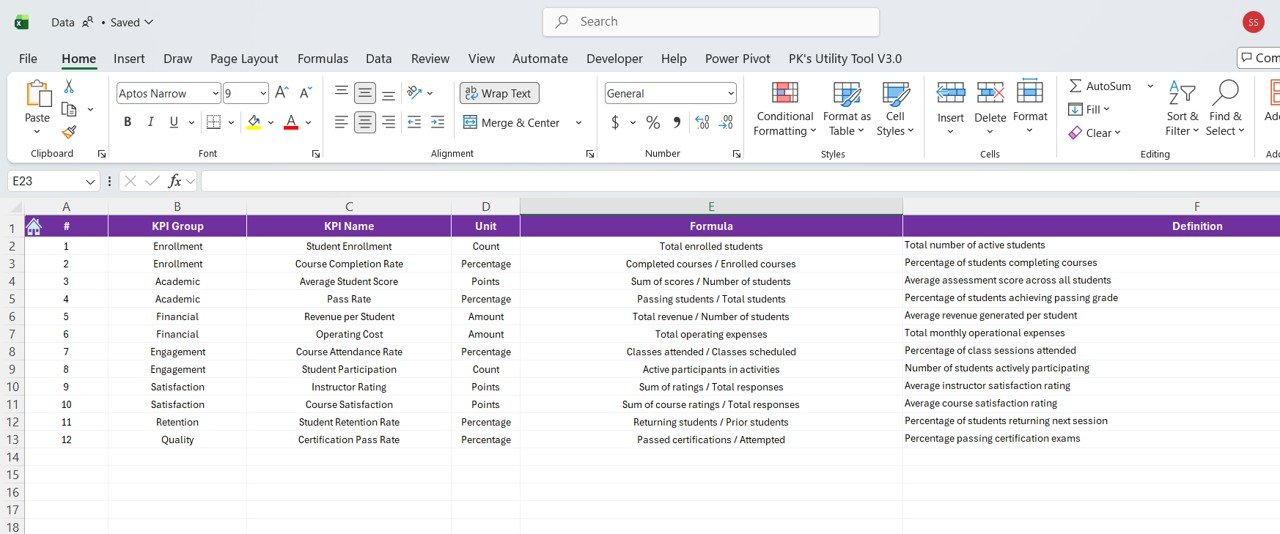1280x534 pixels.
Task: Open the Fill dropdown
Action: [1090, 109]
